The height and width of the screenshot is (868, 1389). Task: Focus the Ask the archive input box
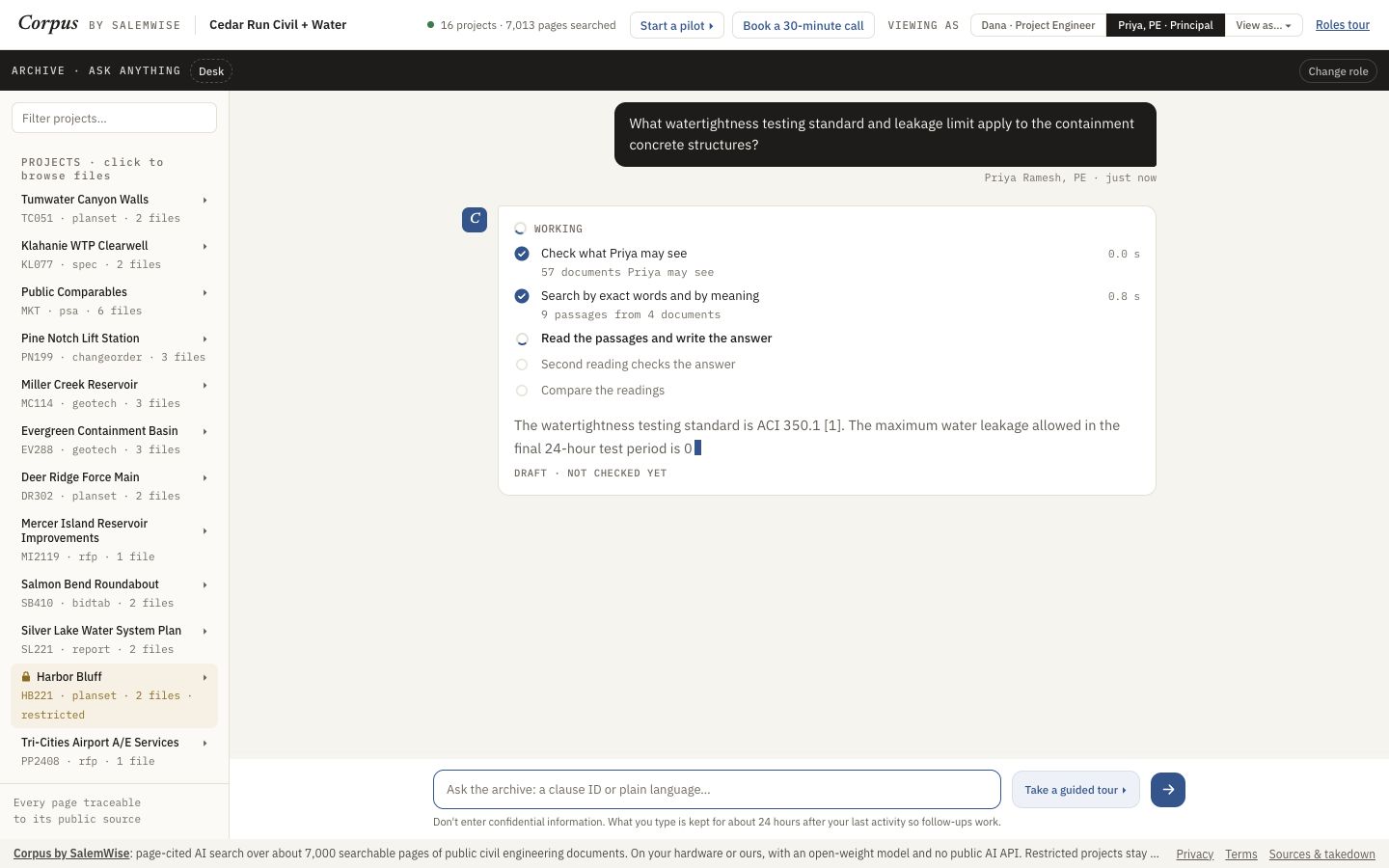717,790
